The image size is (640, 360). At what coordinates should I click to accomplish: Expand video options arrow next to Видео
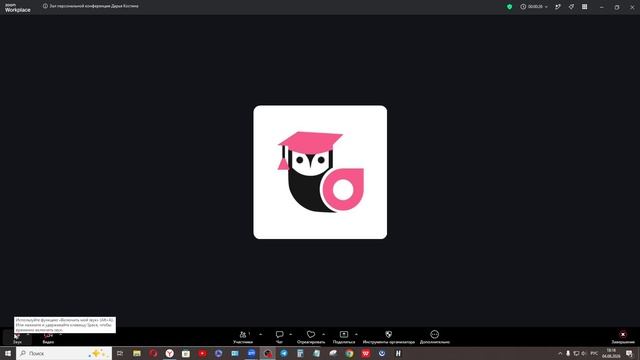point(61,335)
